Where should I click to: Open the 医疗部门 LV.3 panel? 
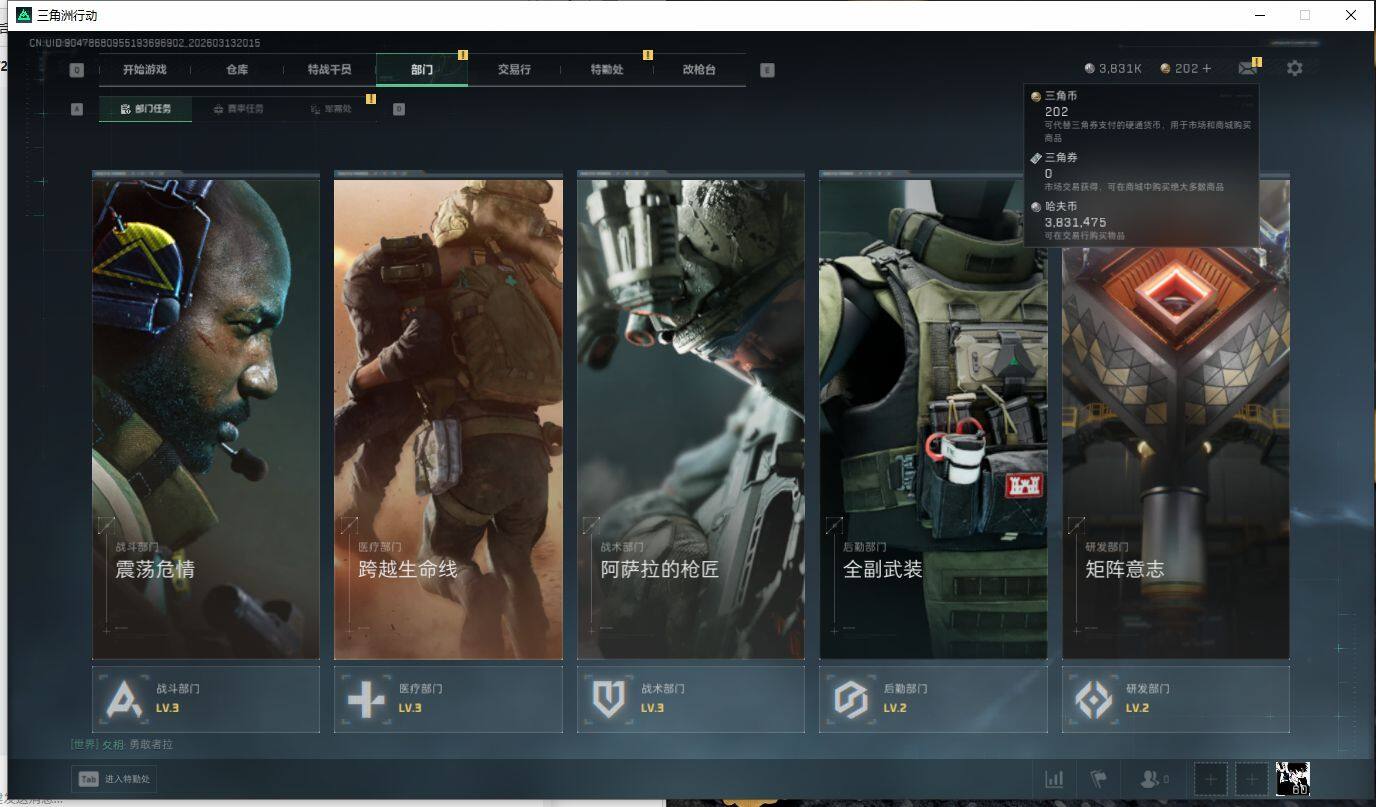point(448,699)
